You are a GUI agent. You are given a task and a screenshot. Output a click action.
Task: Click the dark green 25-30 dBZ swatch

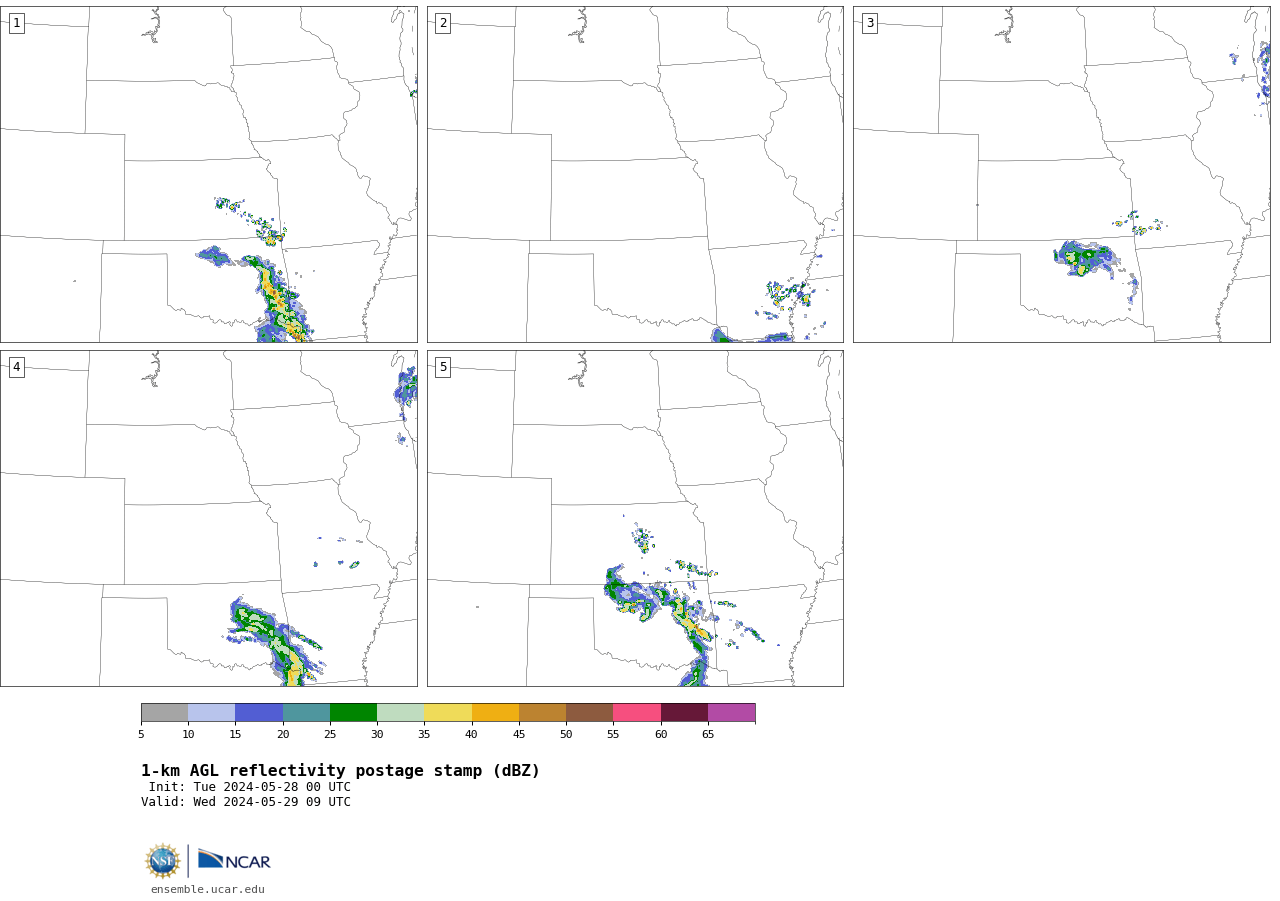click(354, 713)
